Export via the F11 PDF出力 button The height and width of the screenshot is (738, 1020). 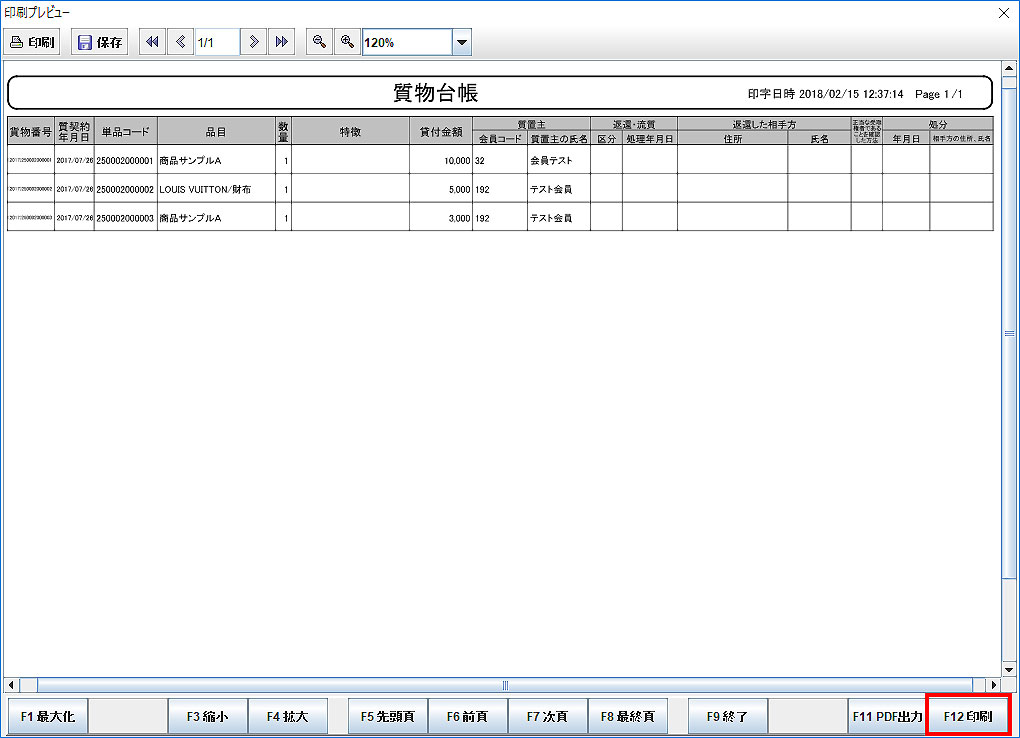887,717
